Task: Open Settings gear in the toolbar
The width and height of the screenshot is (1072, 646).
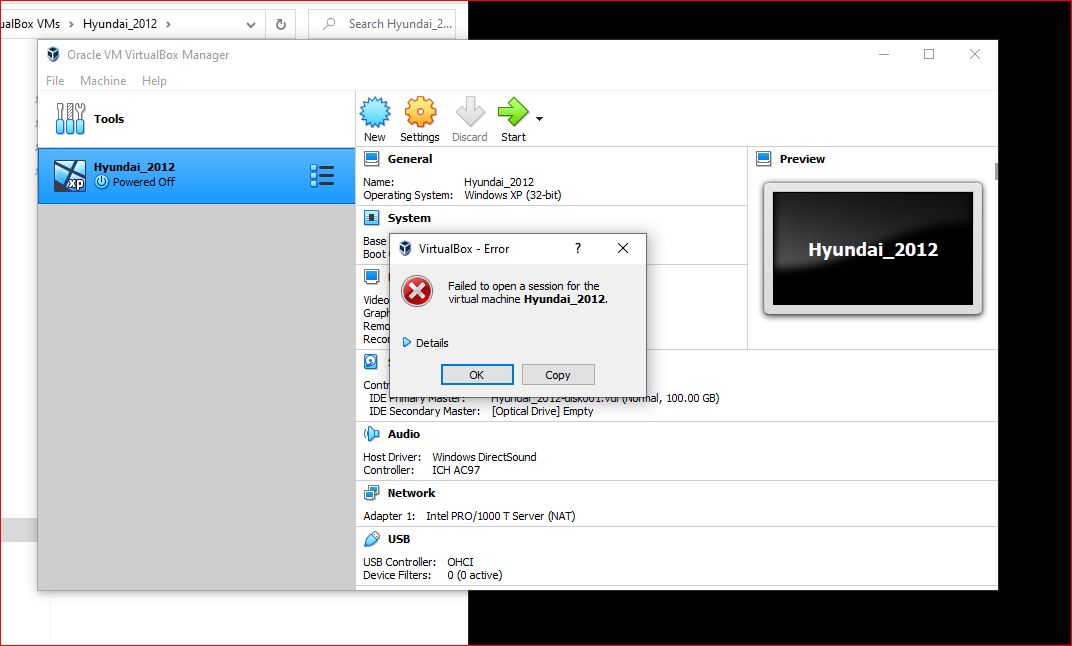Action: tap(420, 112)
